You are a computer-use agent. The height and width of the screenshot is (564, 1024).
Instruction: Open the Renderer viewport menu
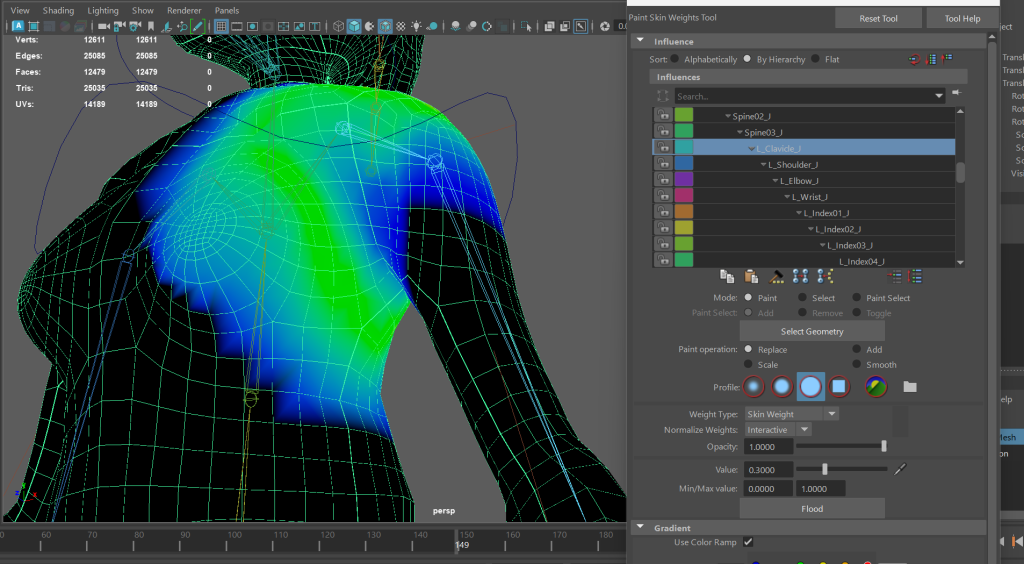[184, 10]
